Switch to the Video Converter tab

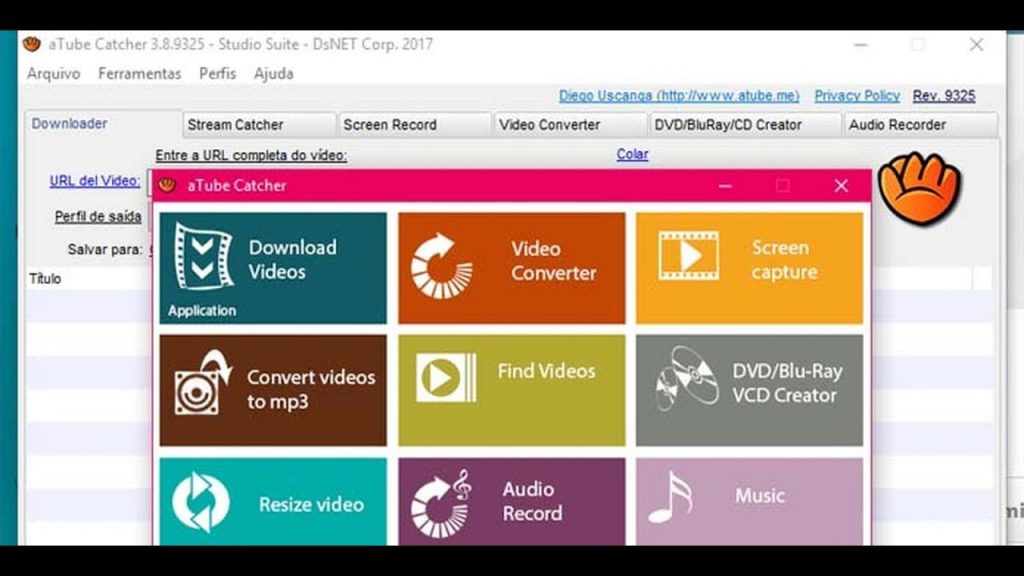point(570,125)
